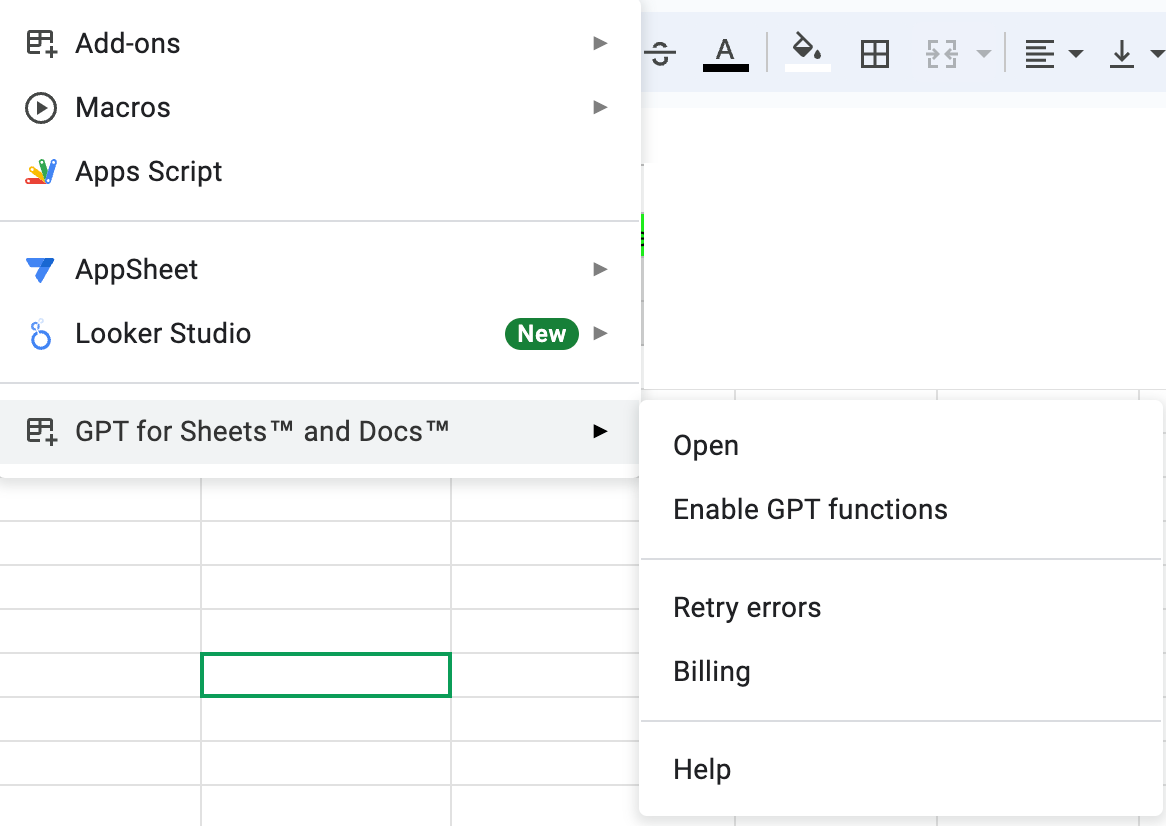This screenshot has width=1166, height=826.
Task: Click the merge cells icon
Action: coord(941,54)
